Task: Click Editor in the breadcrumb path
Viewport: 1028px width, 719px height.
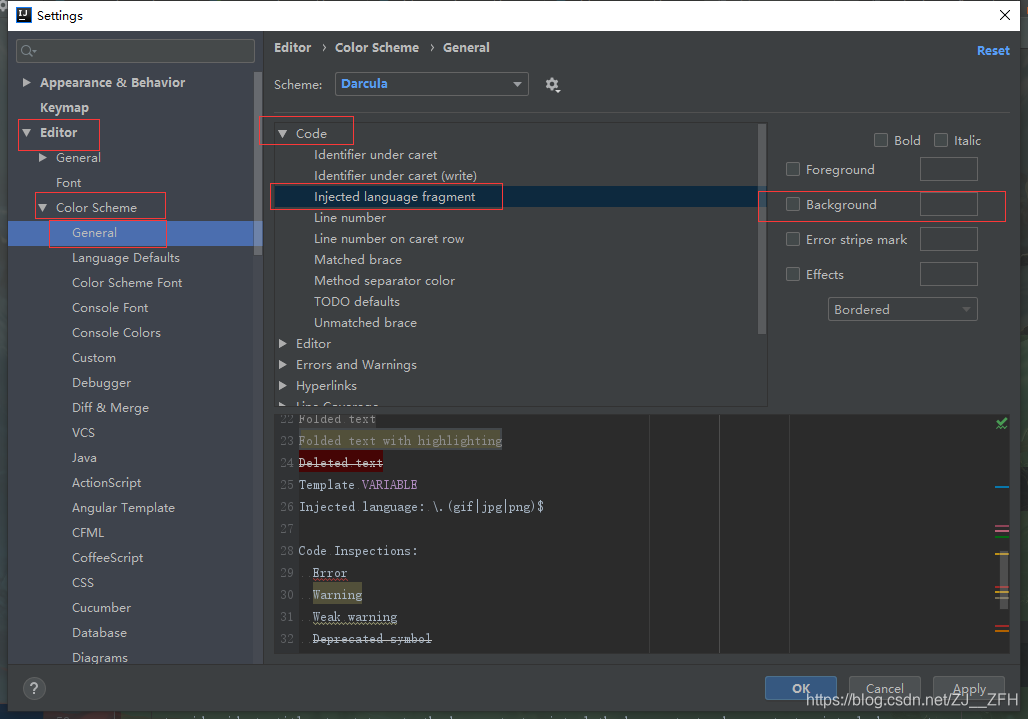Action: 292,47
